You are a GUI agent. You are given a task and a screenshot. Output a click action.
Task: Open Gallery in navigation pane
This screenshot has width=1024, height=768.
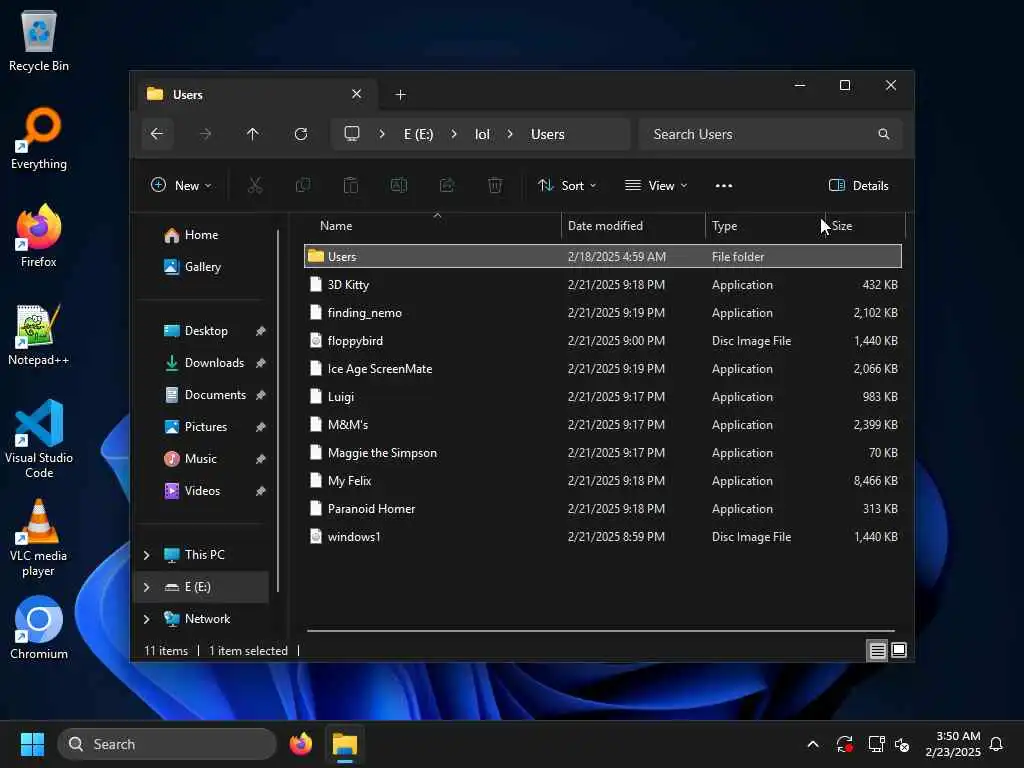click(202, 266)
